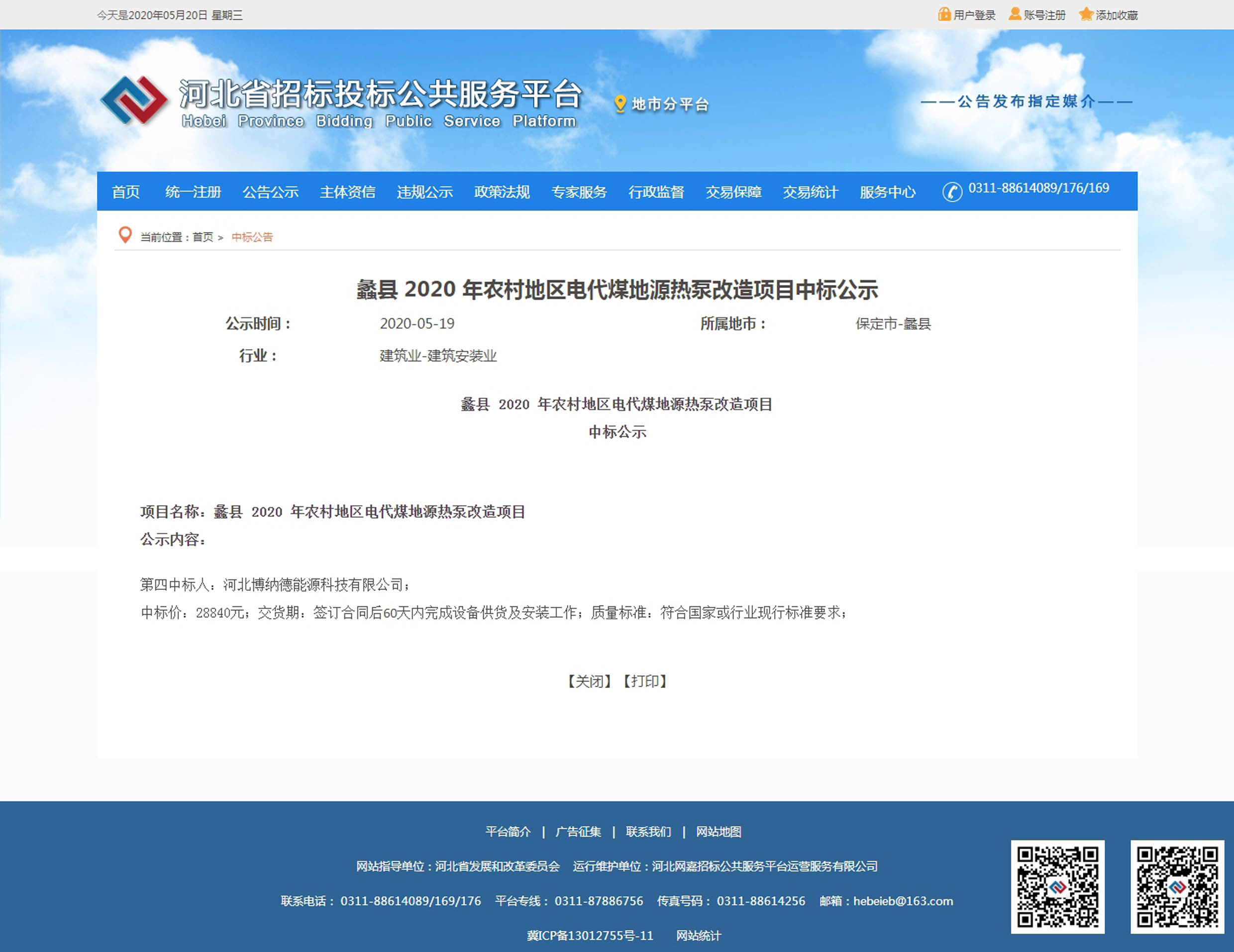Go to 首页 in the navigation bar
Screen dimensions: 1234x952
[x=125, y=192]
